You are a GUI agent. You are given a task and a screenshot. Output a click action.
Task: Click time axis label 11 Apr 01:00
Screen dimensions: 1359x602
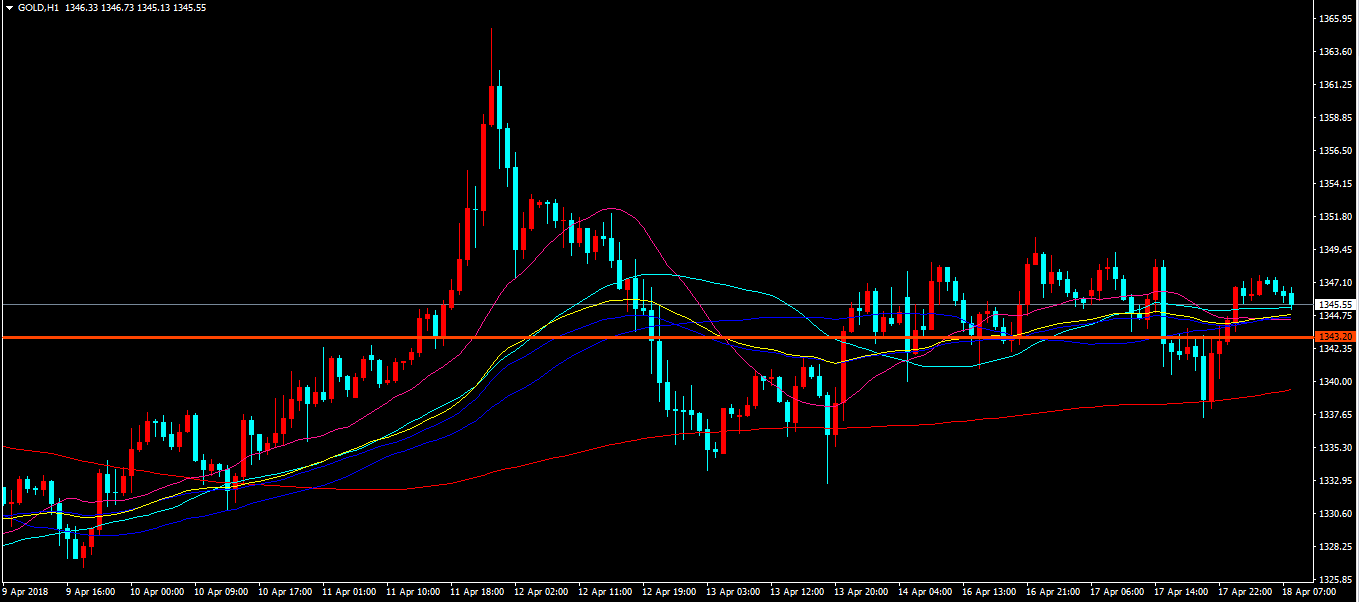click(347, 592)
